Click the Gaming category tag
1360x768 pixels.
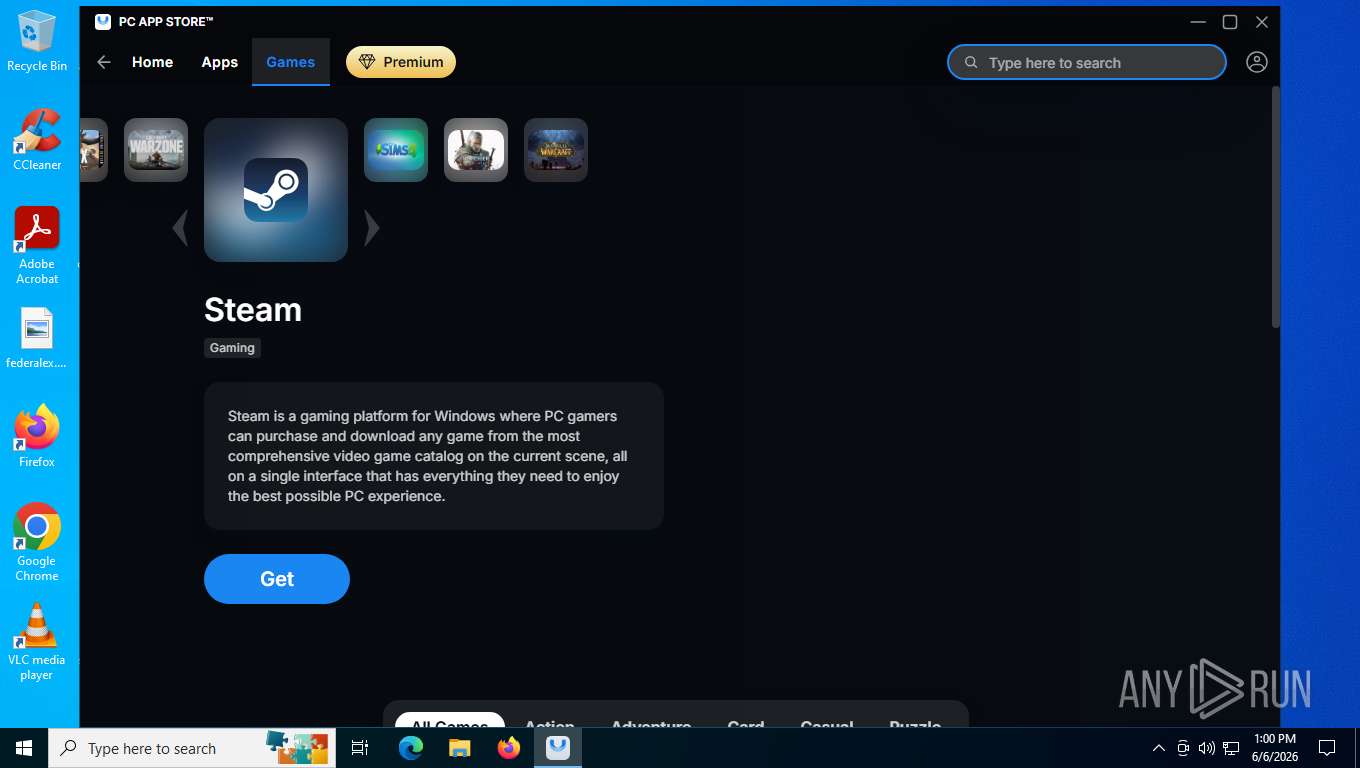tap(232, 348)
